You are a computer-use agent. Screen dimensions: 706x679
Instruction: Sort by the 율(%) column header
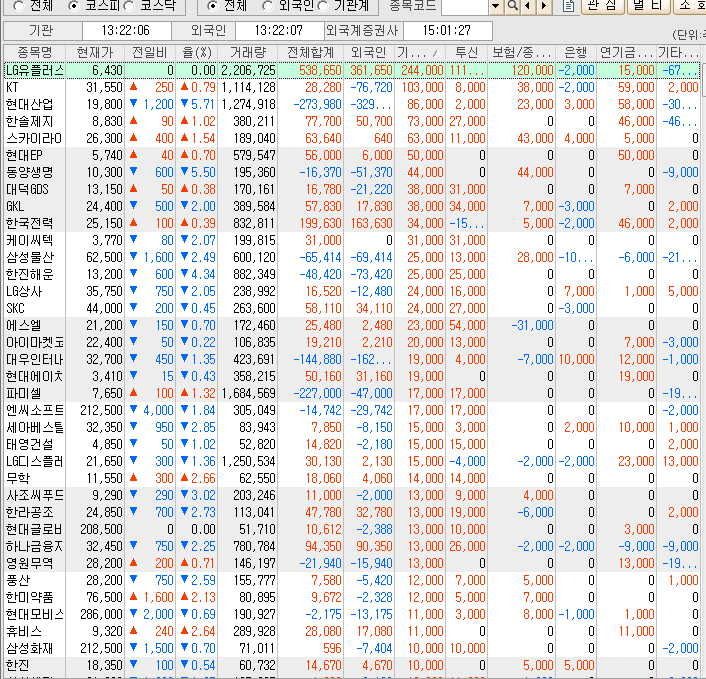[197, 52]
